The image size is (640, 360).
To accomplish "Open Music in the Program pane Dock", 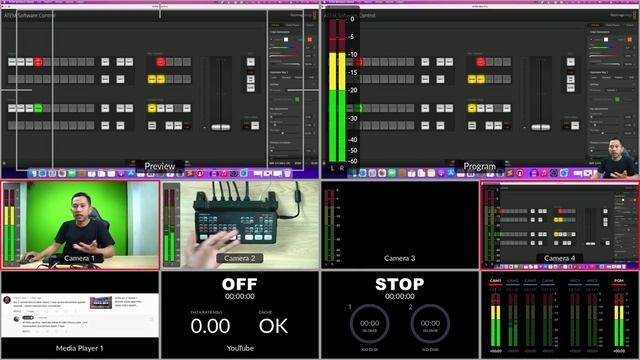I will (544, 173).
